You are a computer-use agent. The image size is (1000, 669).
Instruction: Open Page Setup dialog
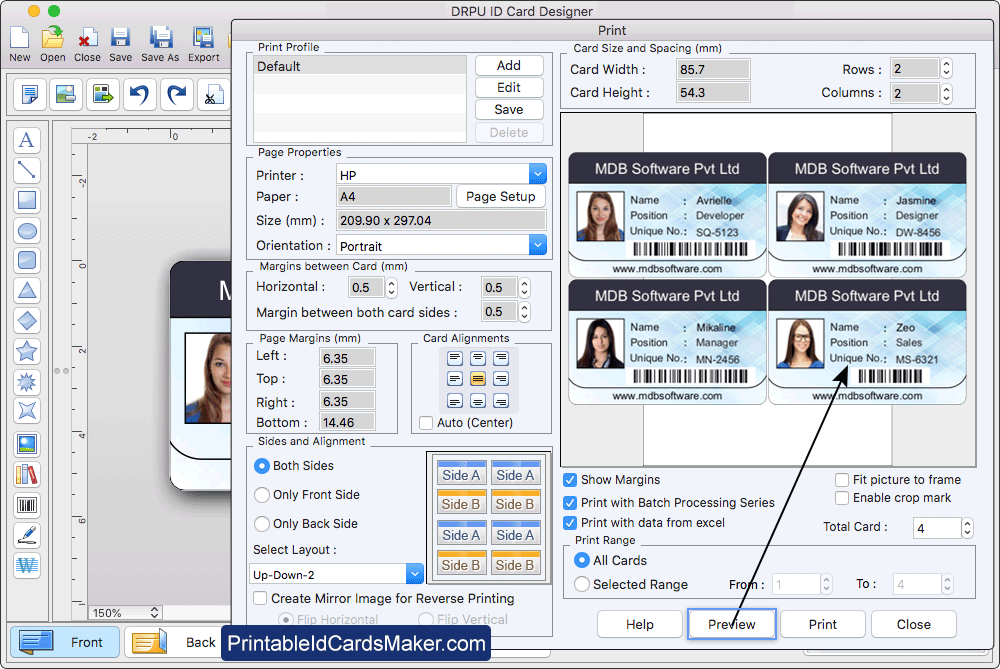tap(501, 196)
